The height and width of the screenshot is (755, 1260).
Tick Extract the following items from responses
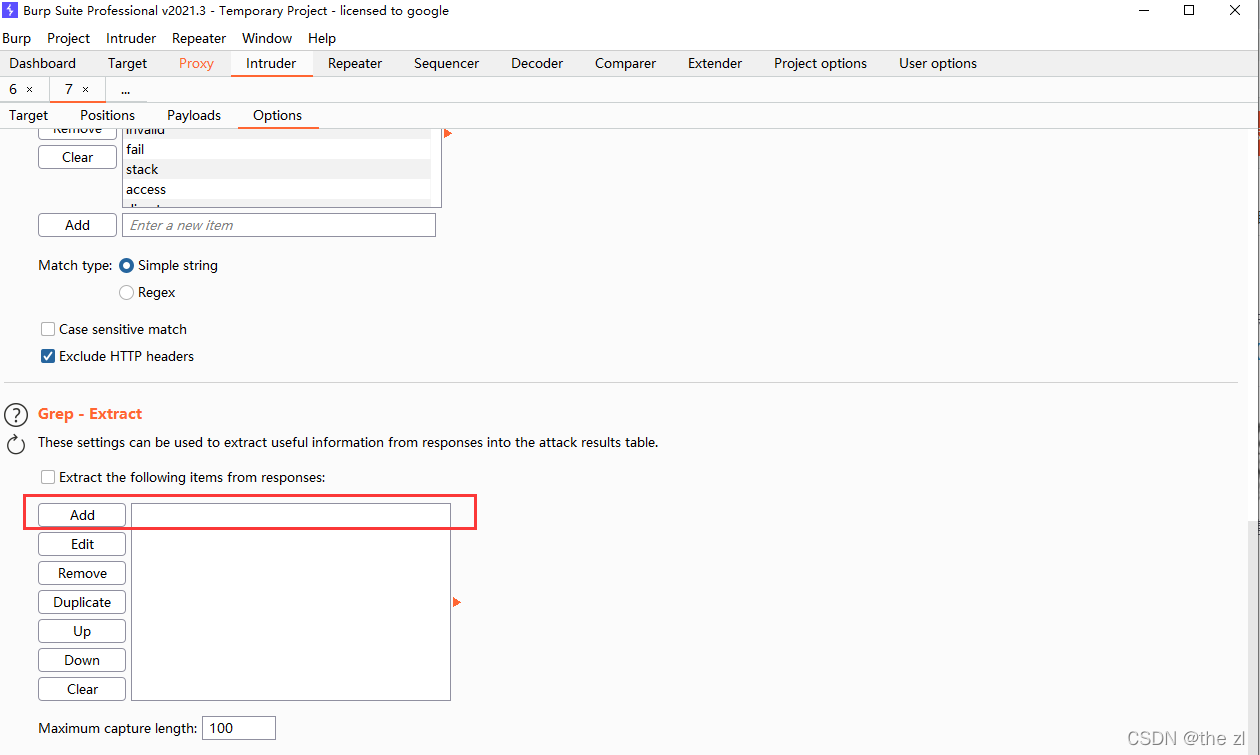(48, 478)
